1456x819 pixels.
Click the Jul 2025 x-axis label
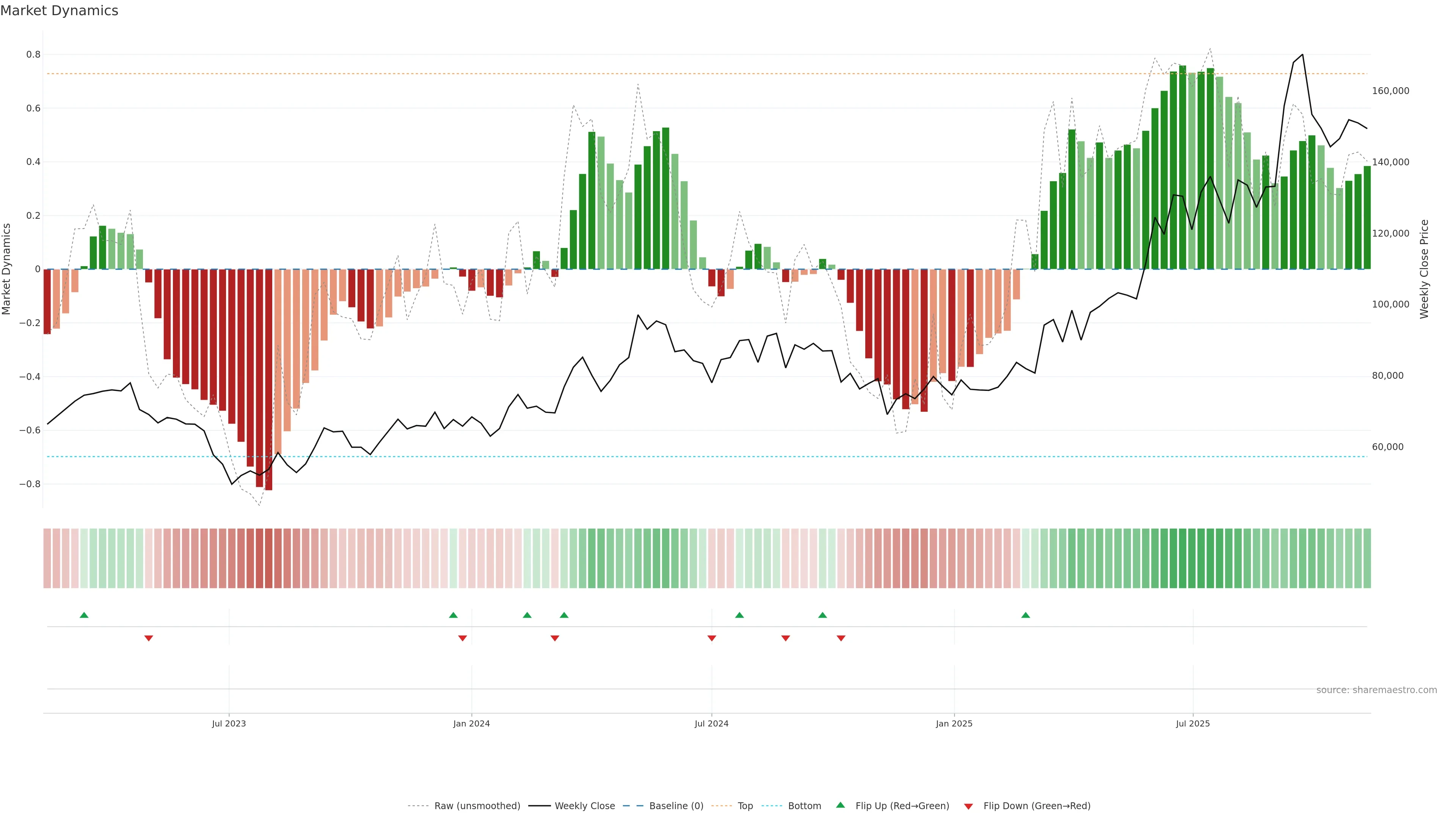point(1192,723)
